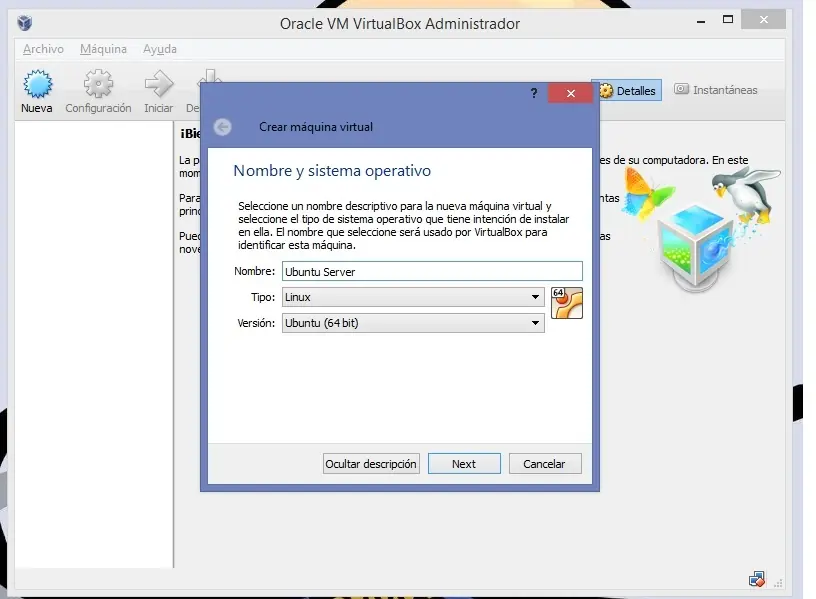The image size is (816, 599).
Task: Expand the Tipo dropdown showing Linux
Action: tap(413, 297)
